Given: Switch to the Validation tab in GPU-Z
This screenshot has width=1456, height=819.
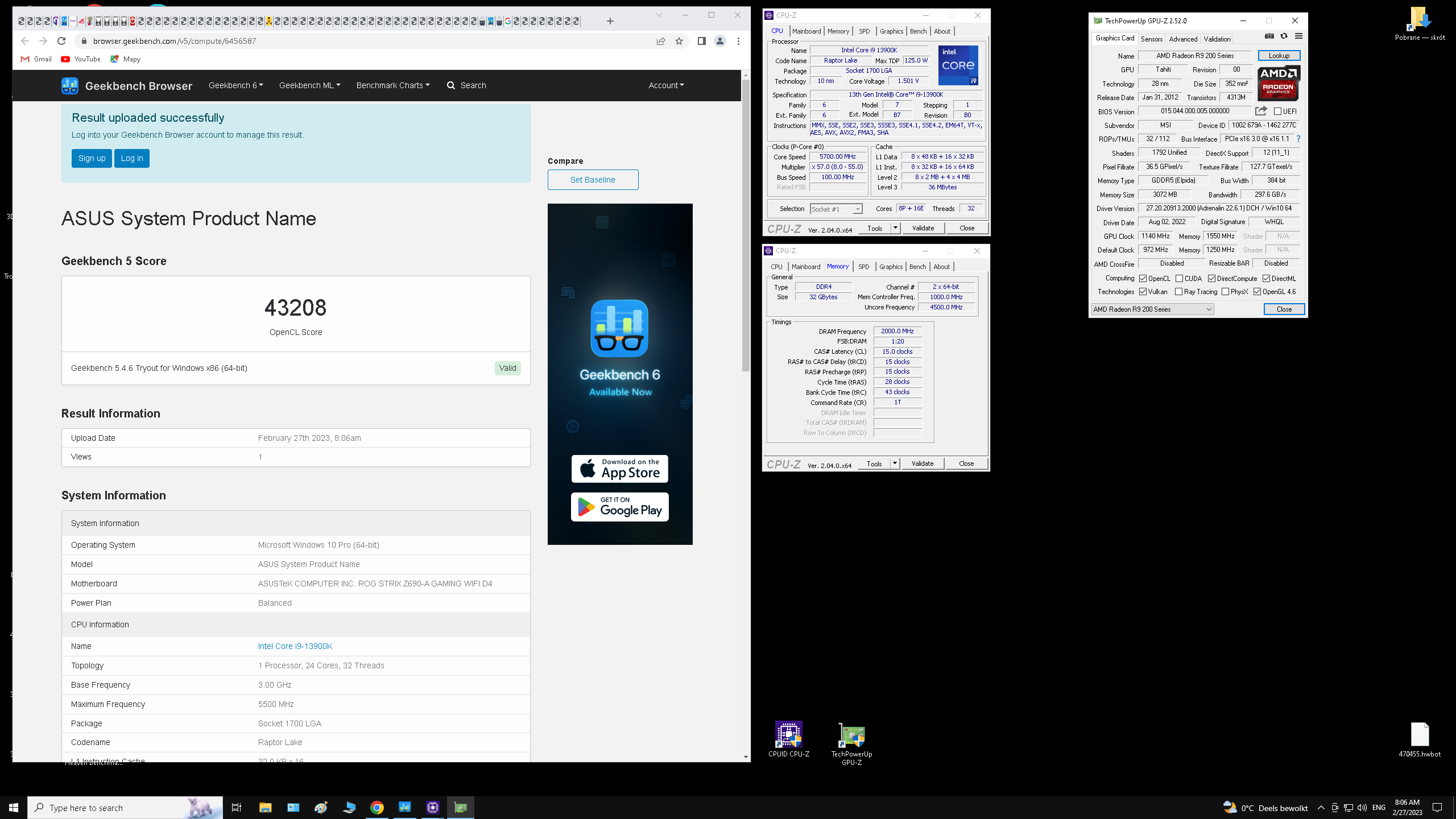Looking at the screenshot, I should pyautogui.click(x=1217, y=39).
